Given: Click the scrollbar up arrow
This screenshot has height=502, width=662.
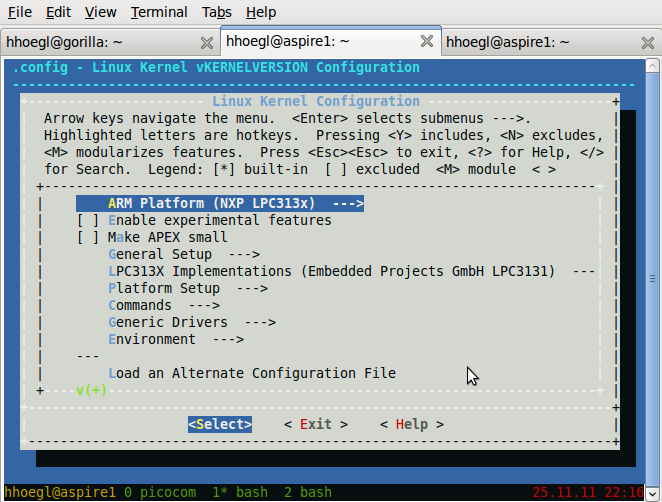Looking at the screenshot, I should tap(652, 66).
